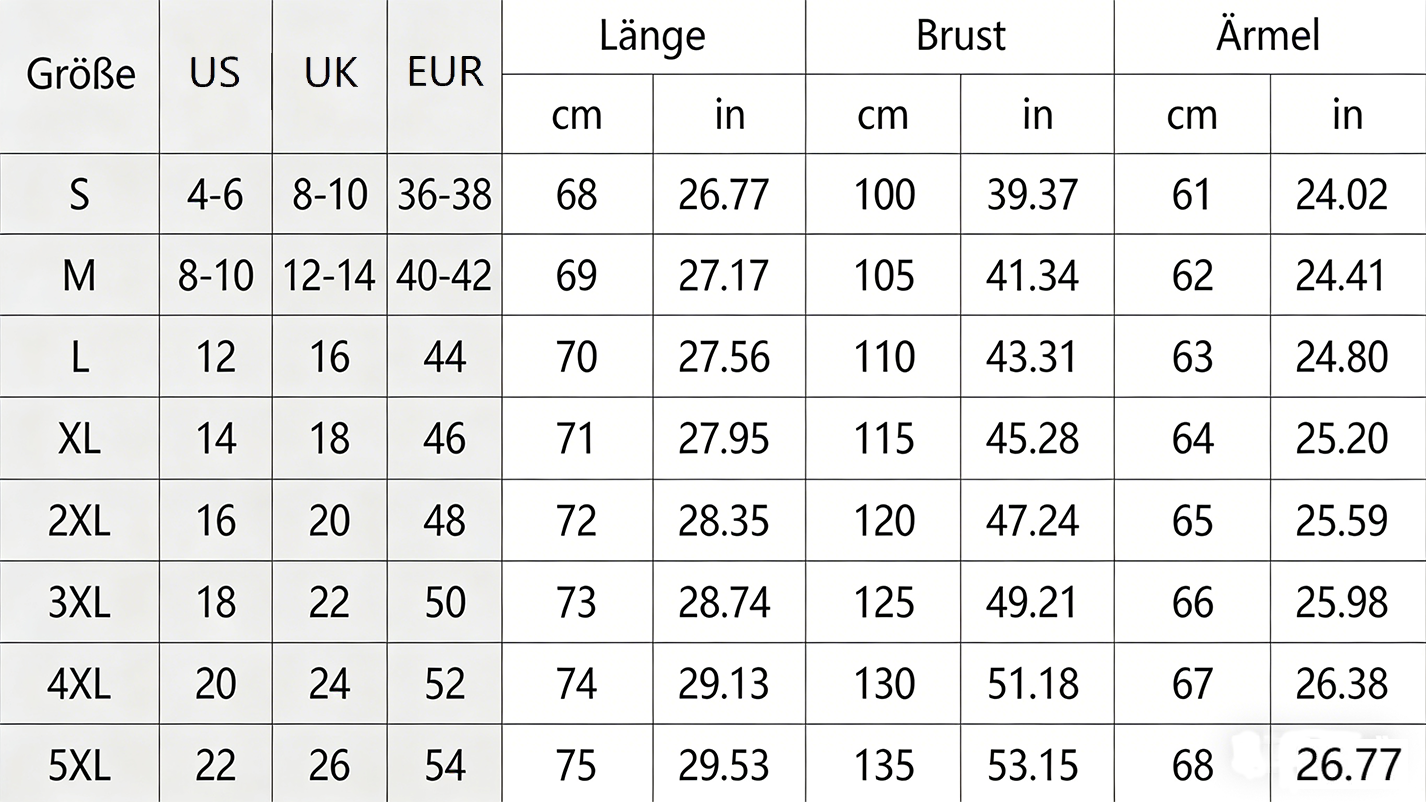This screenshot has width=1426, height=802.
Task: Select the 2XL size row label
Action: click(x=80, y=521)
